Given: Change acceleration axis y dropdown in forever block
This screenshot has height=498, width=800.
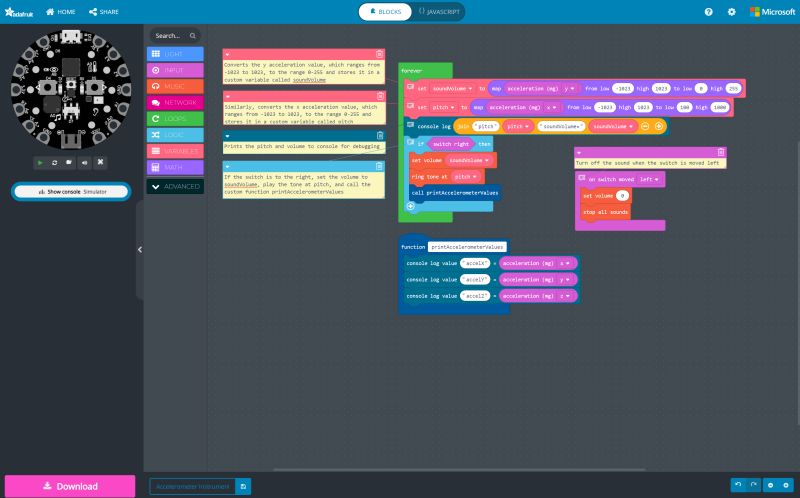Looking at the screenshot, I should (x=569, y=89).
